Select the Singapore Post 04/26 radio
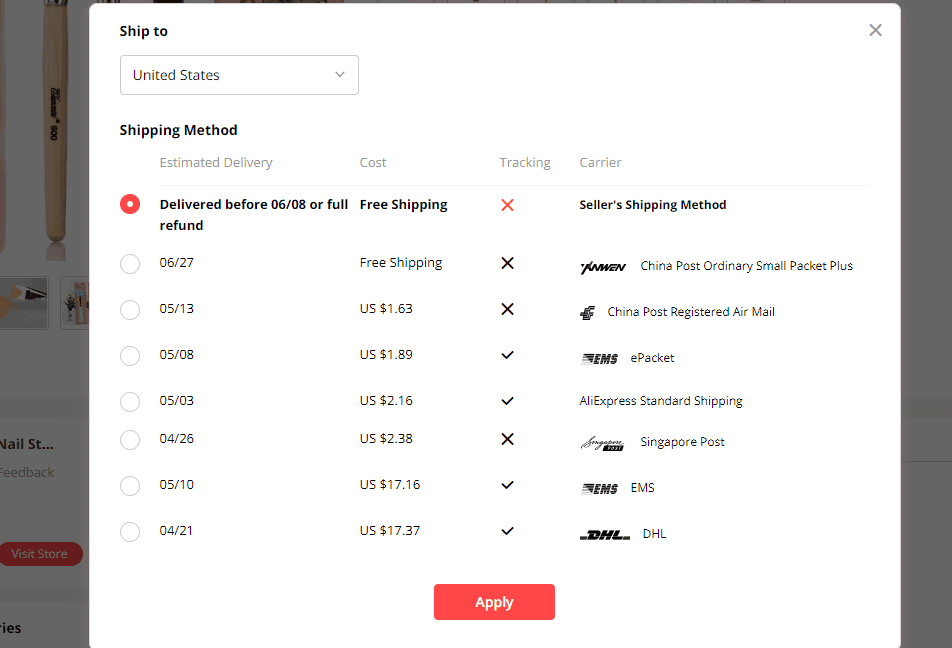Screen dimensions: 952x648 pyautogui.click(x=130, y=440)
